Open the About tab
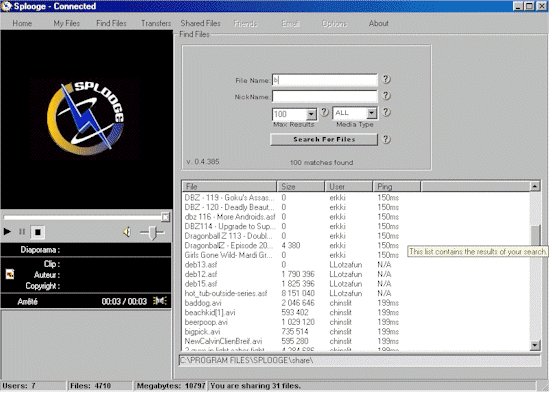The image size is (550, 393). click(x=378, y=24)
